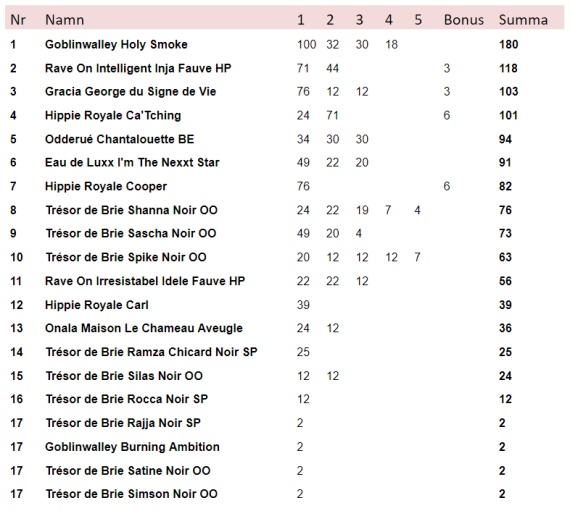
Task: Click Gracia George du Signe de Vie
Action: tap(131, 92)
